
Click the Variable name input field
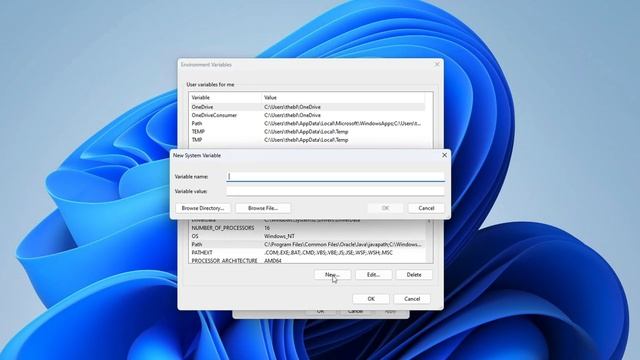tap(335, 176)
